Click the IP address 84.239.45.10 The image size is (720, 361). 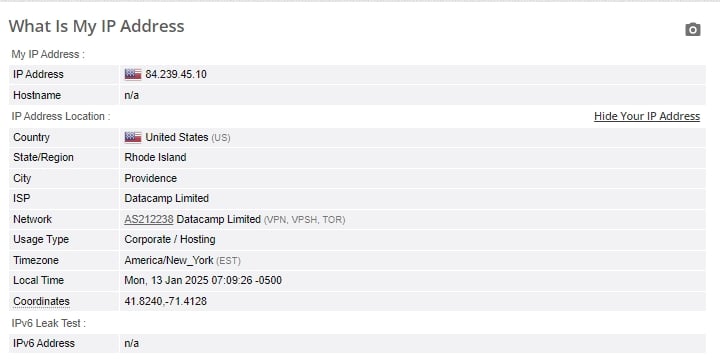point(176,74)
